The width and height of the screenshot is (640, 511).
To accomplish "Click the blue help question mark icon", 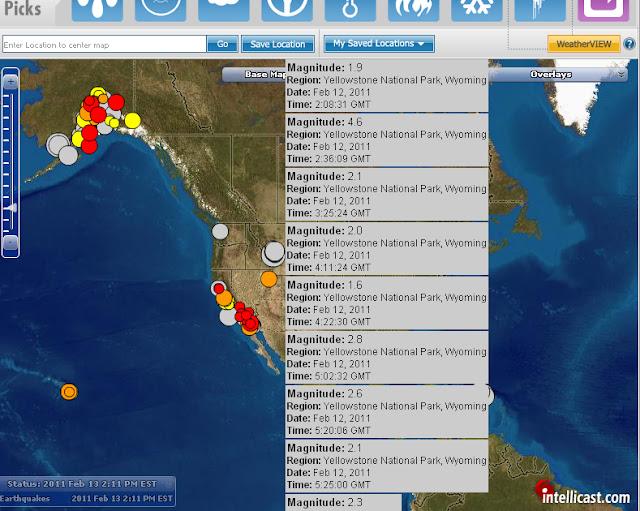I will [x=629, y=44].
